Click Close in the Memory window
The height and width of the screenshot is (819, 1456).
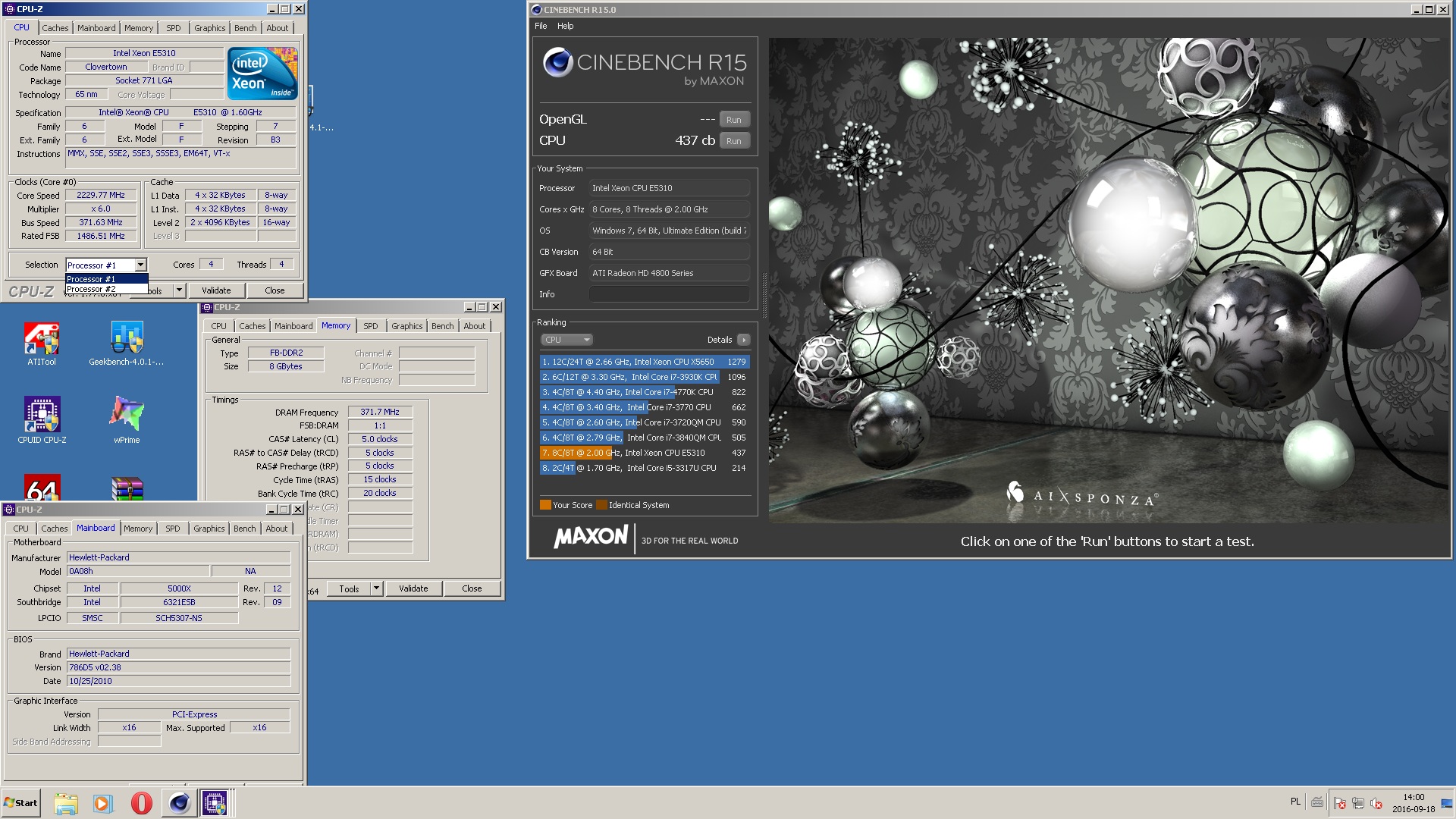click(x=472, y=588)
